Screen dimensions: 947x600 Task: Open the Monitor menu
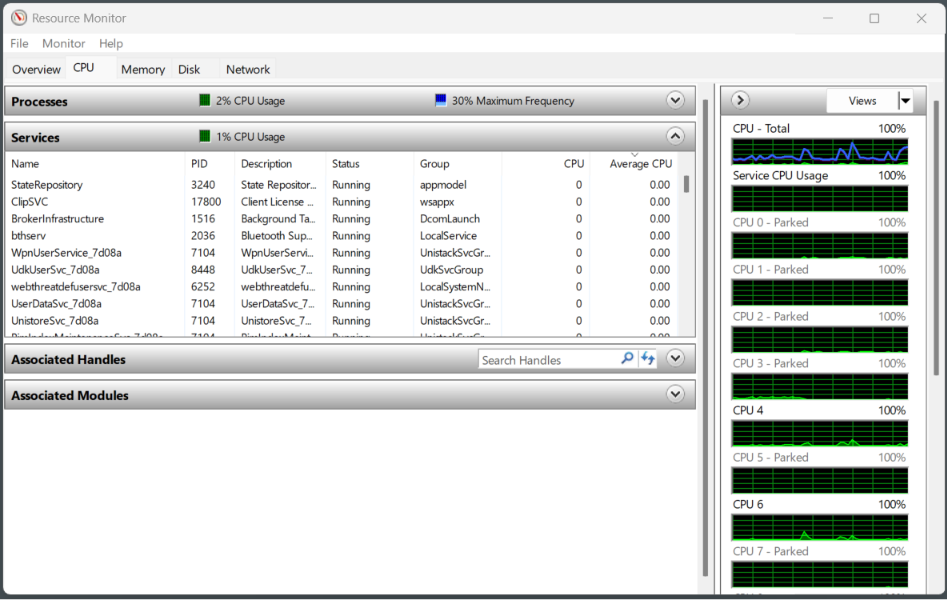(x=63, y=44)
